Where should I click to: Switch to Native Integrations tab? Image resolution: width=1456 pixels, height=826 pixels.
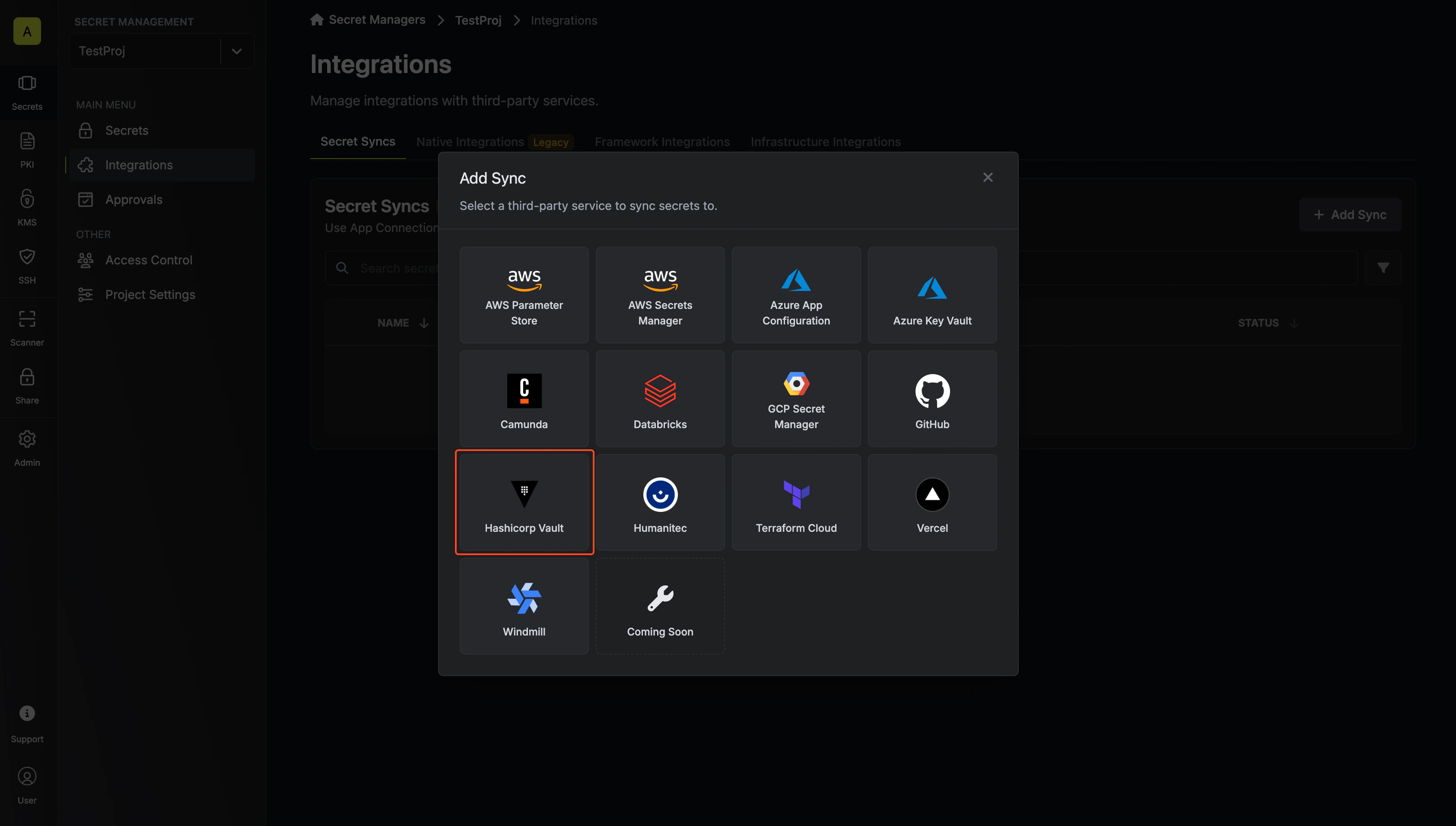click(x=470, y=142)
